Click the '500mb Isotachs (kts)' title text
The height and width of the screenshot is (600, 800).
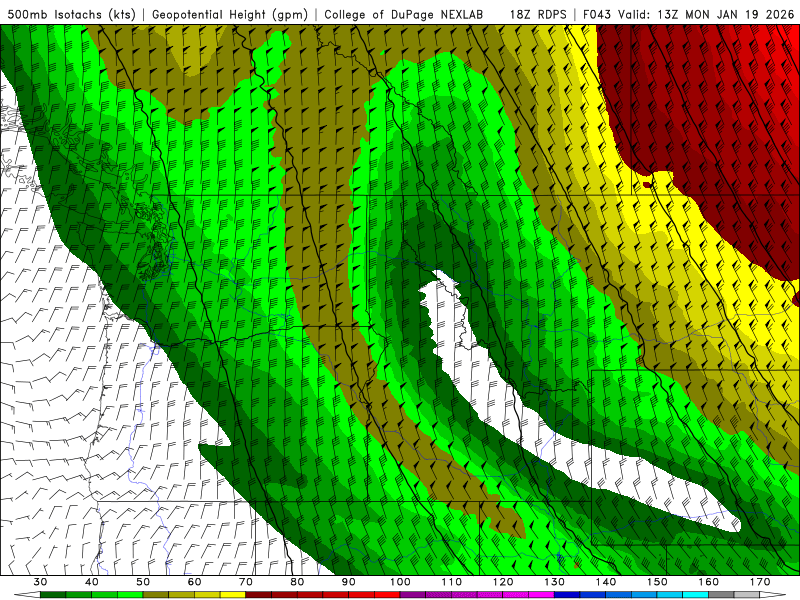click(71, 15)
